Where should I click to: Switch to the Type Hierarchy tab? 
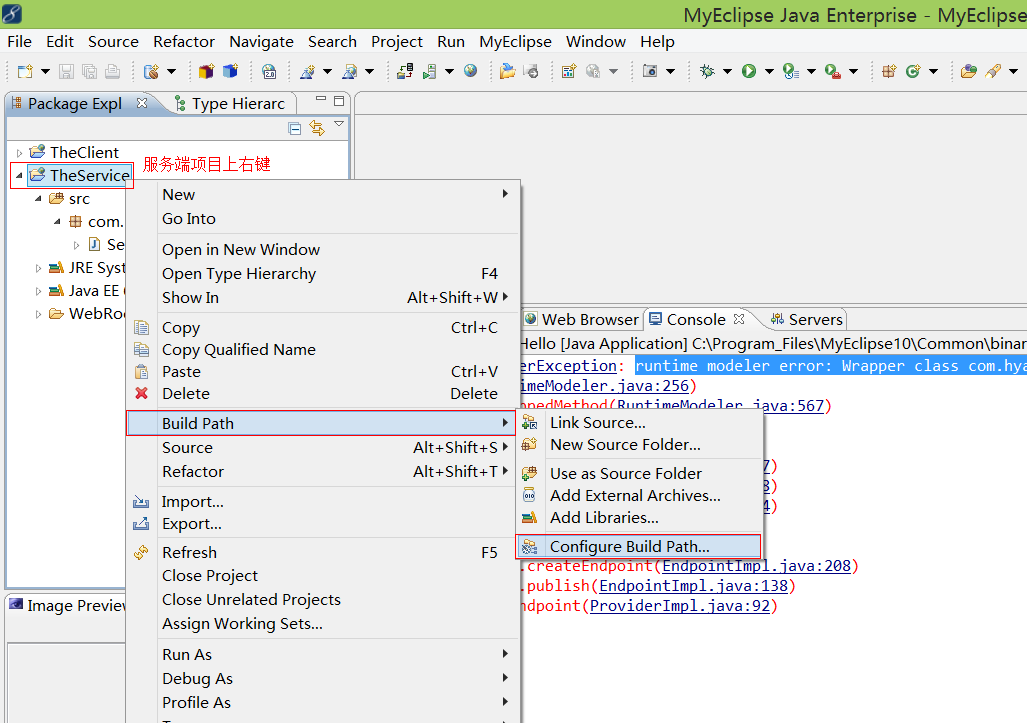pos(229,103)
